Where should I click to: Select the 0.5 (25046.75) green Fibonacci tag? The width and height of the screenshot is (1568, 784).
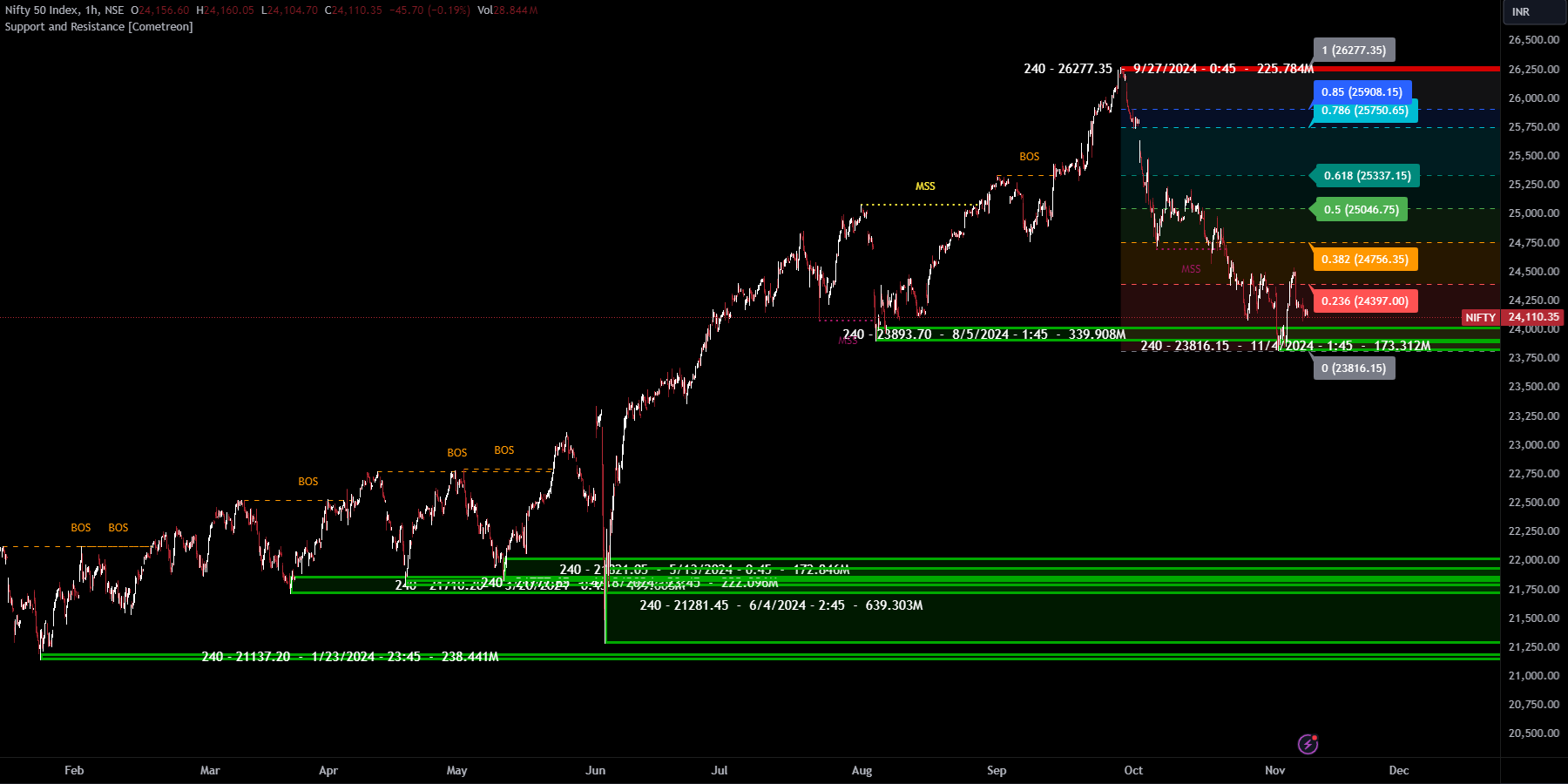[1361, 210]
